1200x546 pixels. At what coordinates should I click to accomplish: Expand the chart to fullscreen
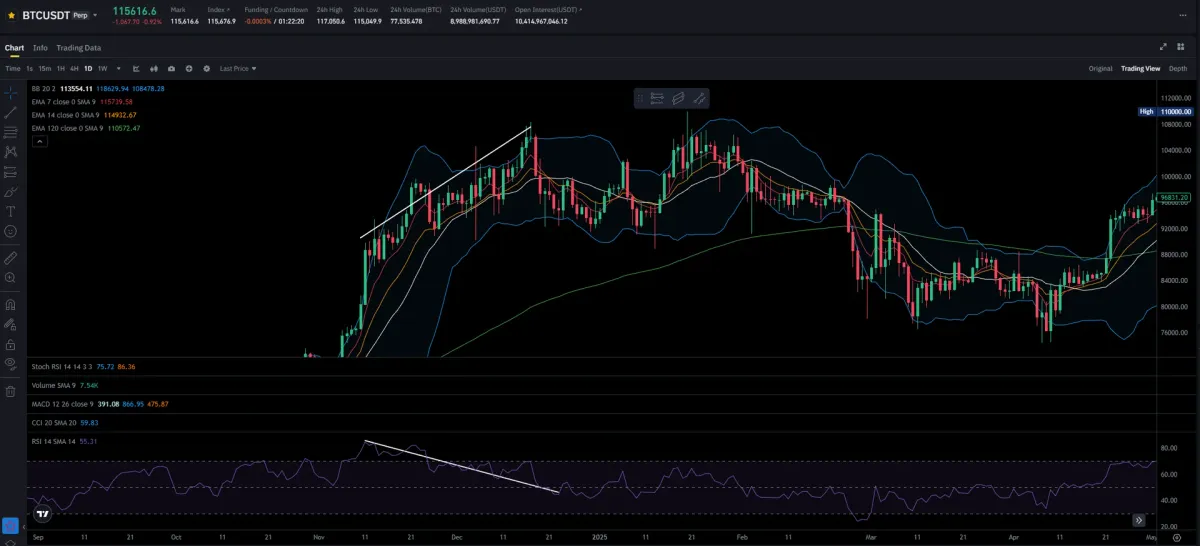[1163, 47]
